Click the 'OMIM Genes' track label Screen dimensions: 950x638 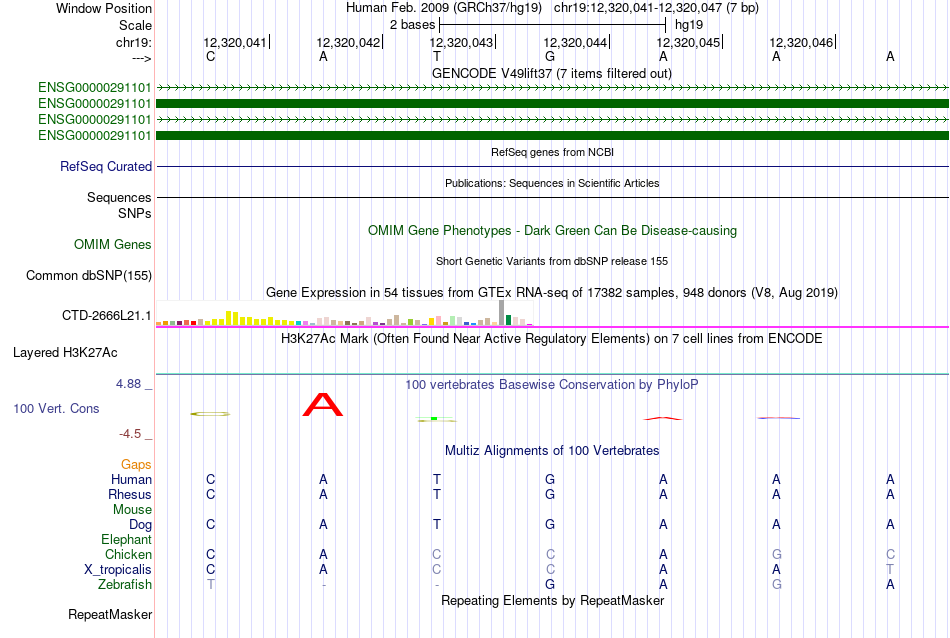click(x=113, y=244)
